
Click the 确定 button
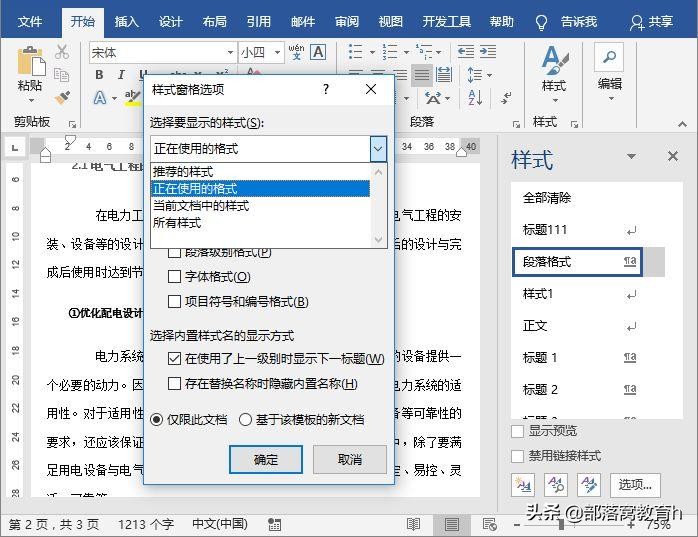(266, 460)
